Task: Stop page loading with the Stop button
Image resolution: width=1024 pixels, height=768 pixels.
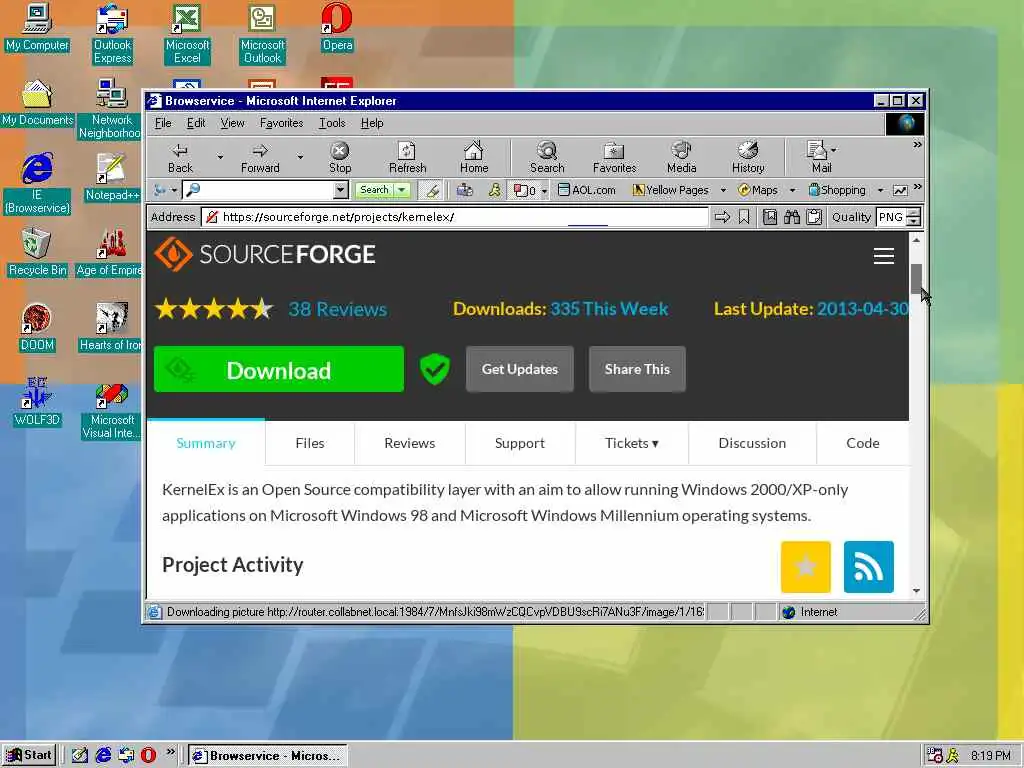Action: coord(340,158)
